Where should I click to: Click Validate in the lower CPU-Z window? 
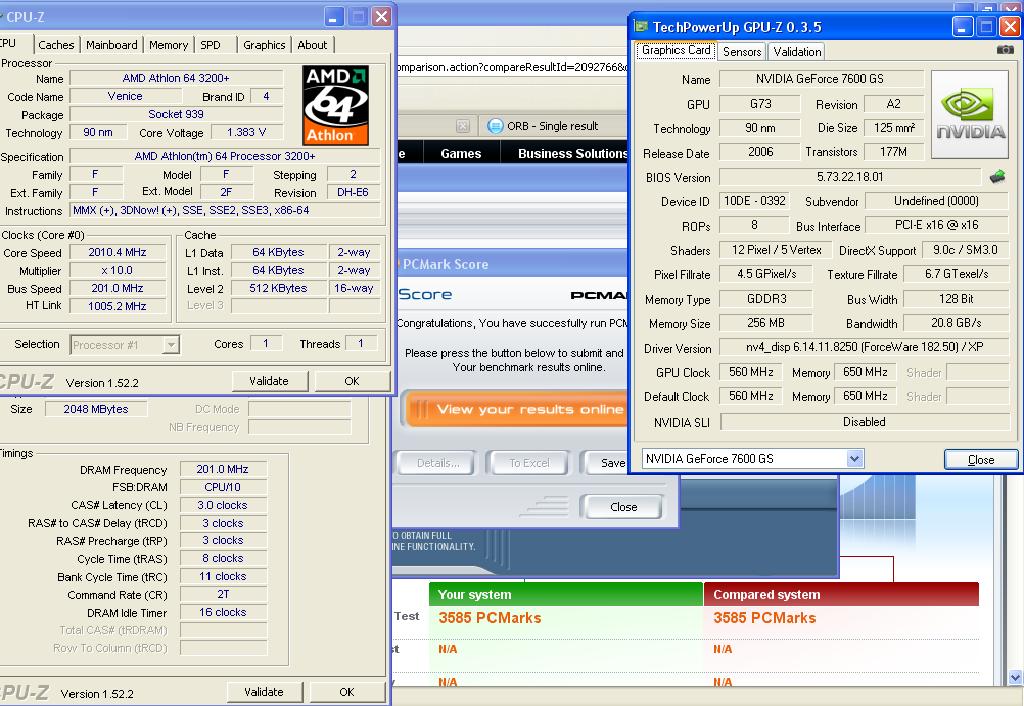pyautogui.click(x=264, y=692)
